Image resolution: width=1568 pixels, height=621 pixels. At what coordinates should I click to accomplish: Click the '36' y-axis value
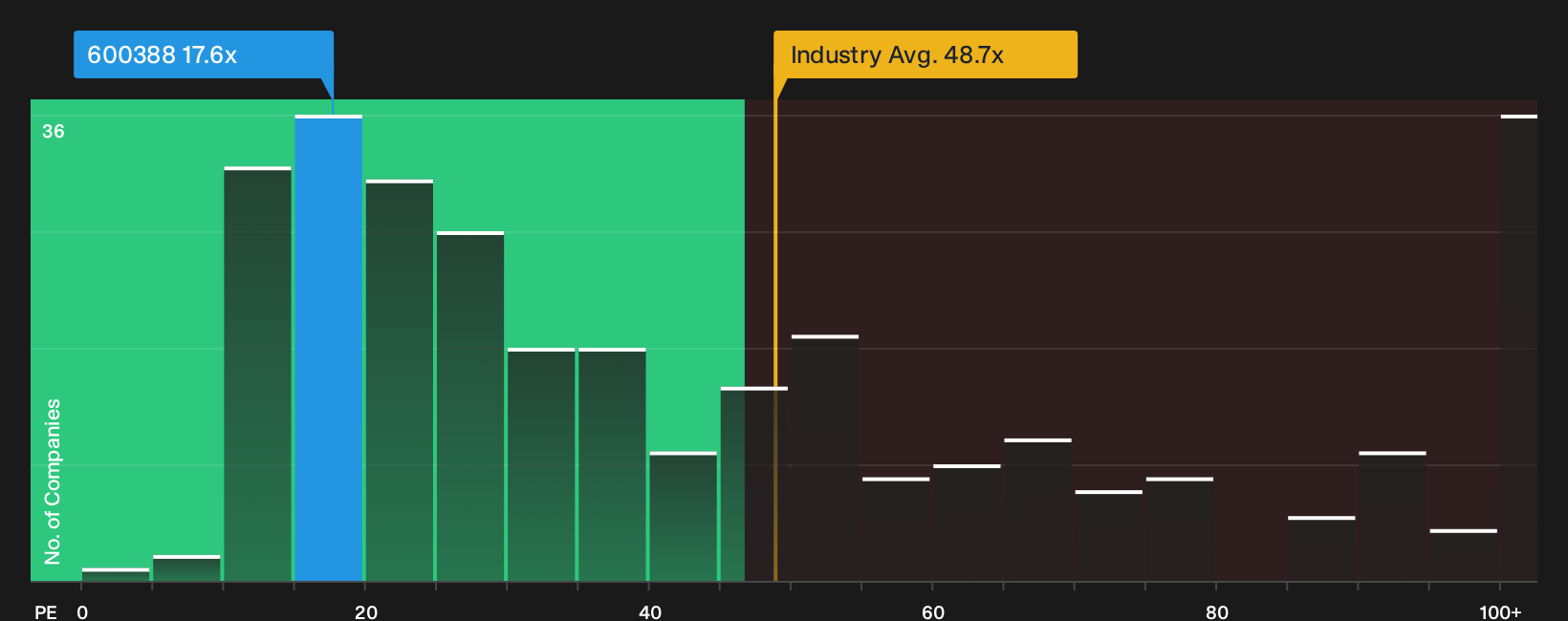(54, 131)
